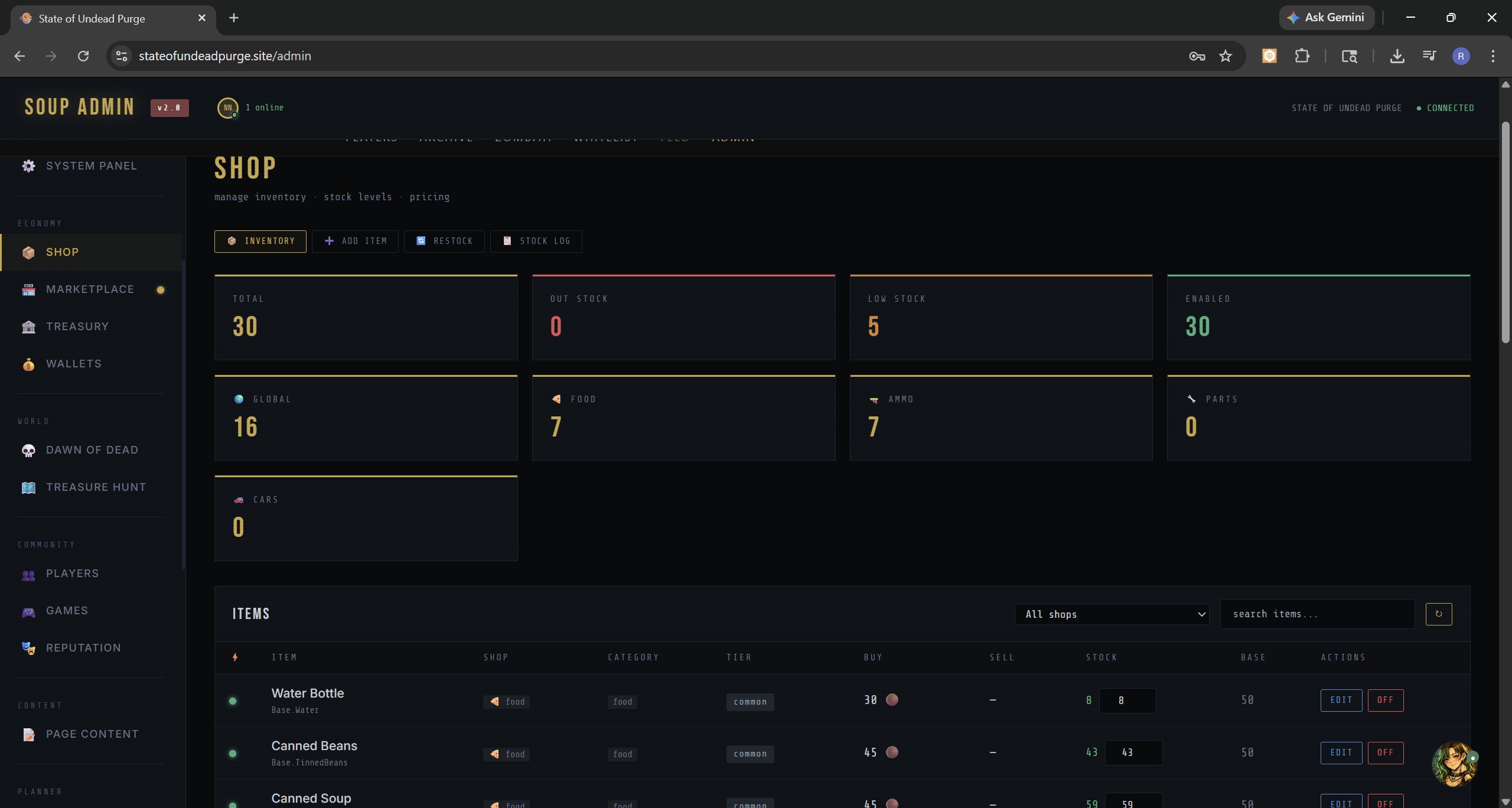The height and width of the screenshot is (808, 1512).
Task: Click the v2.0 version badge
Action: [x=170, y=108]
